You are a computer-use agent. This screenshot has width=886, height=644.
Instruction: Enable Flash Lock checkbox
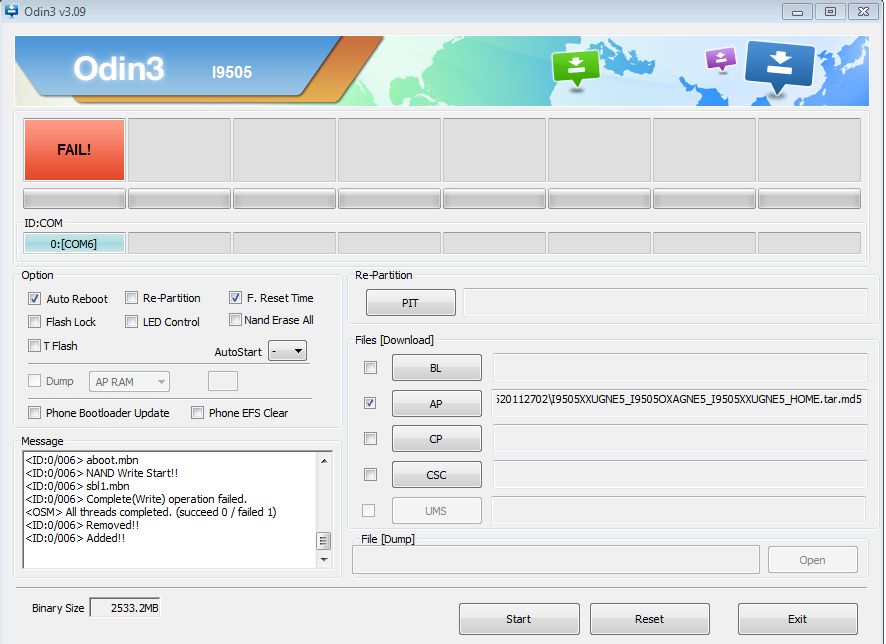pyautogui.click(x=34, y=321)
